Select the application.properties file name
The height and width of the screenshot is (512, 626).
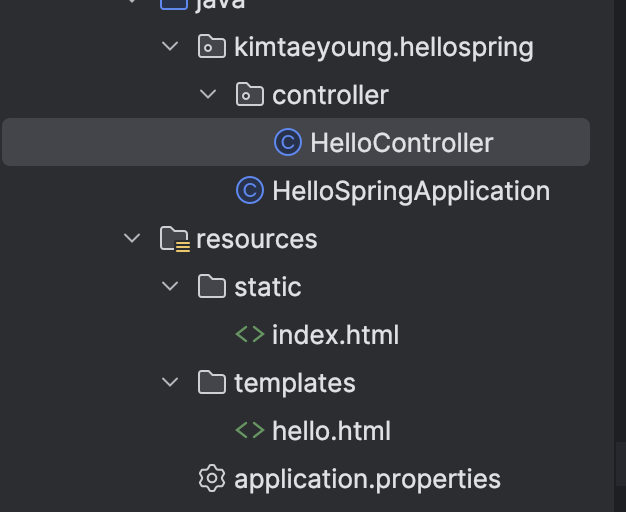[367, 479]
